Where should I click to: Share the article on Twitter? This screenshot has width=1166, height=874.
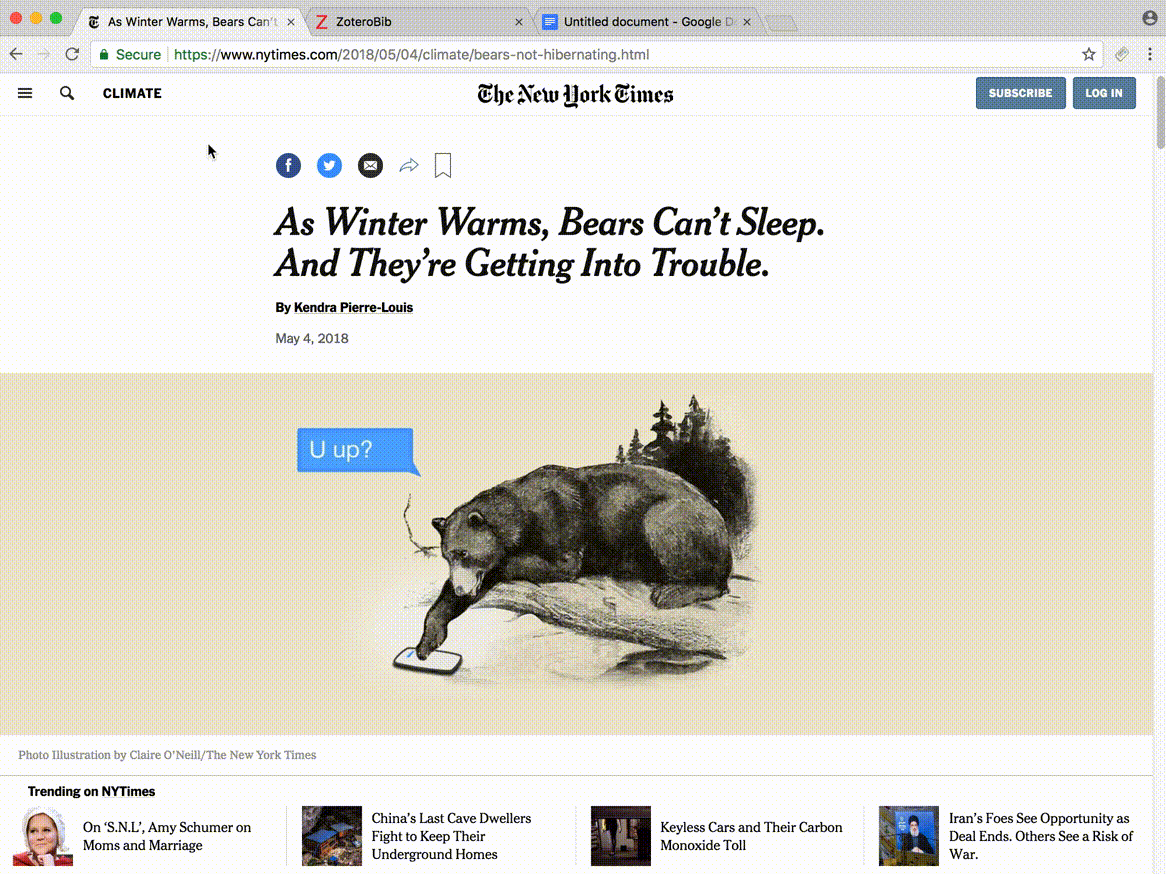(329, 165)
